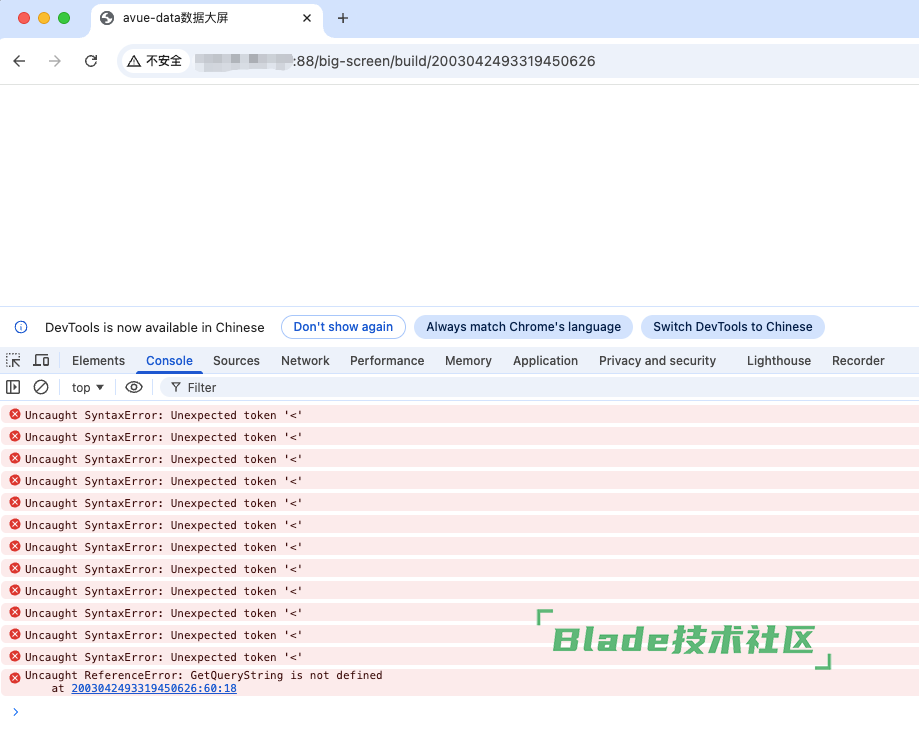Open the console sidebar
This screenshot has width=919, height=731.
13,387
